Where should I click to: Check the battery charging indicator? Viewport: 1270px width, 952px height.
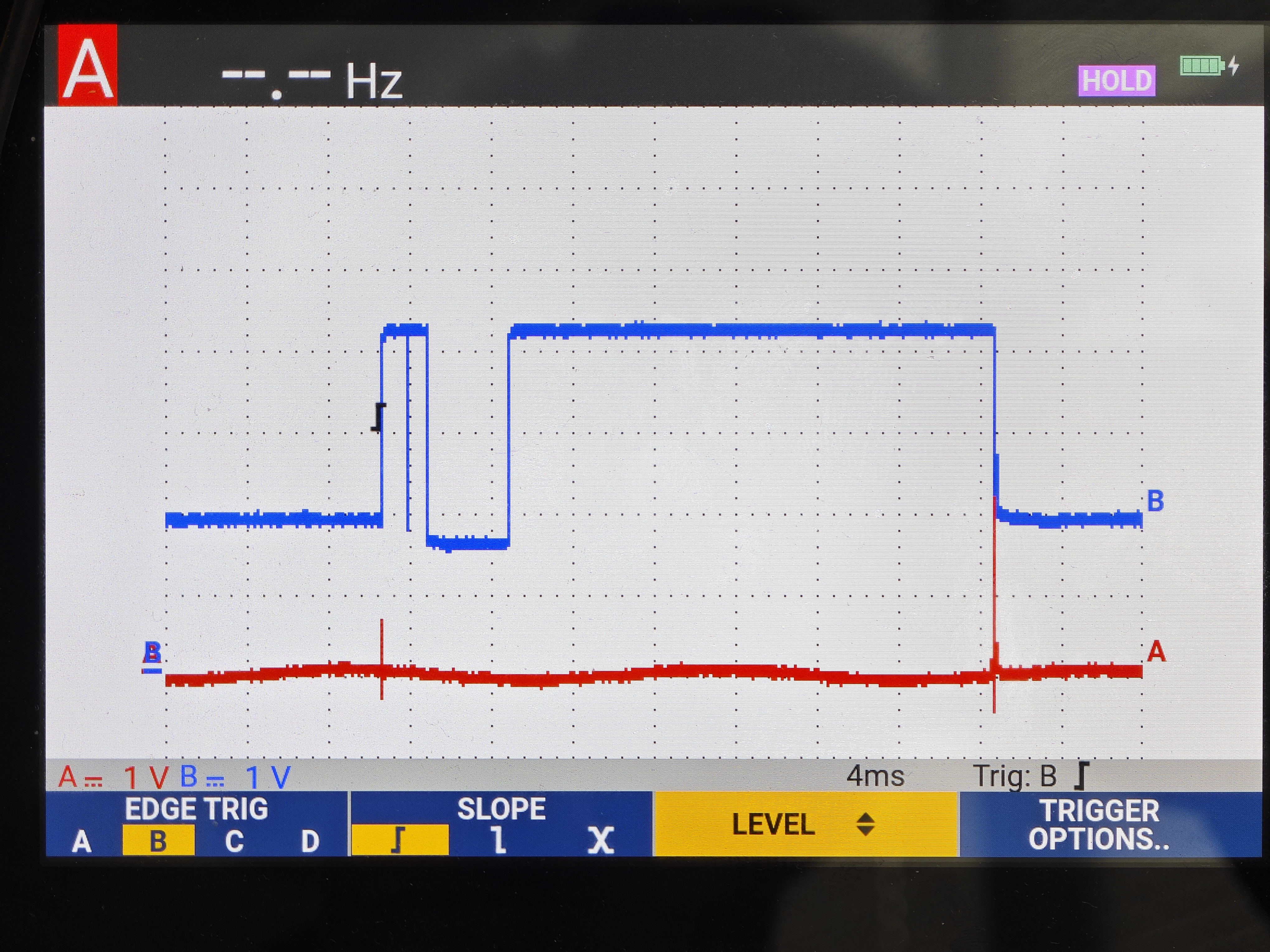1209,66
